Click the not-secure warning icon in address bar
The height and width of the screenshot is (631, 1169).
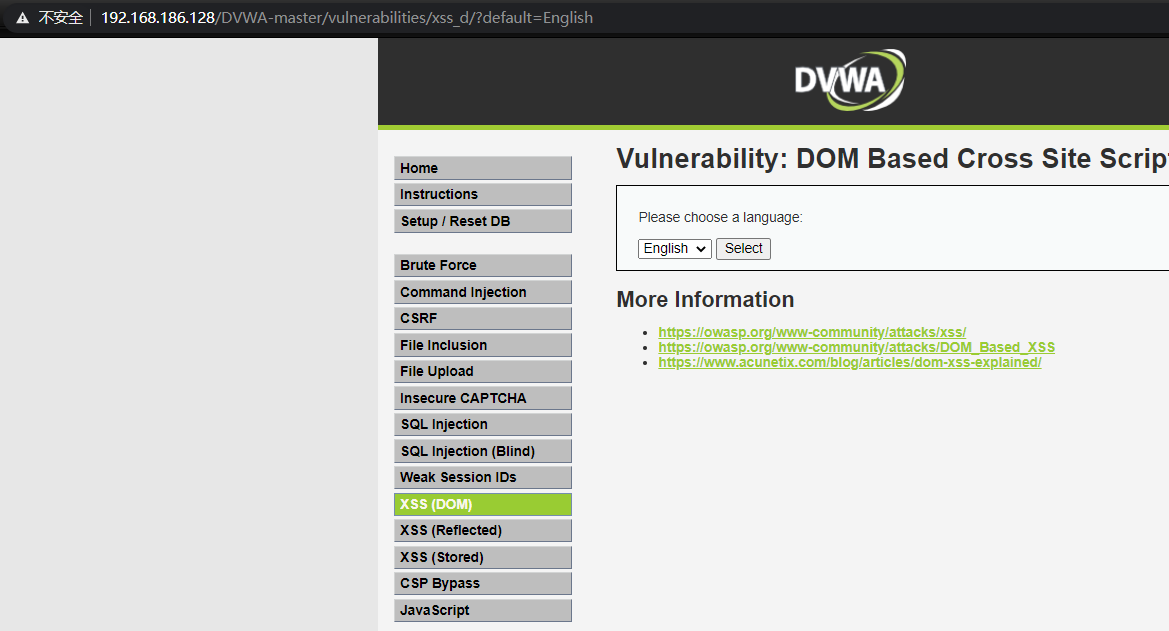tap(22, 18)
